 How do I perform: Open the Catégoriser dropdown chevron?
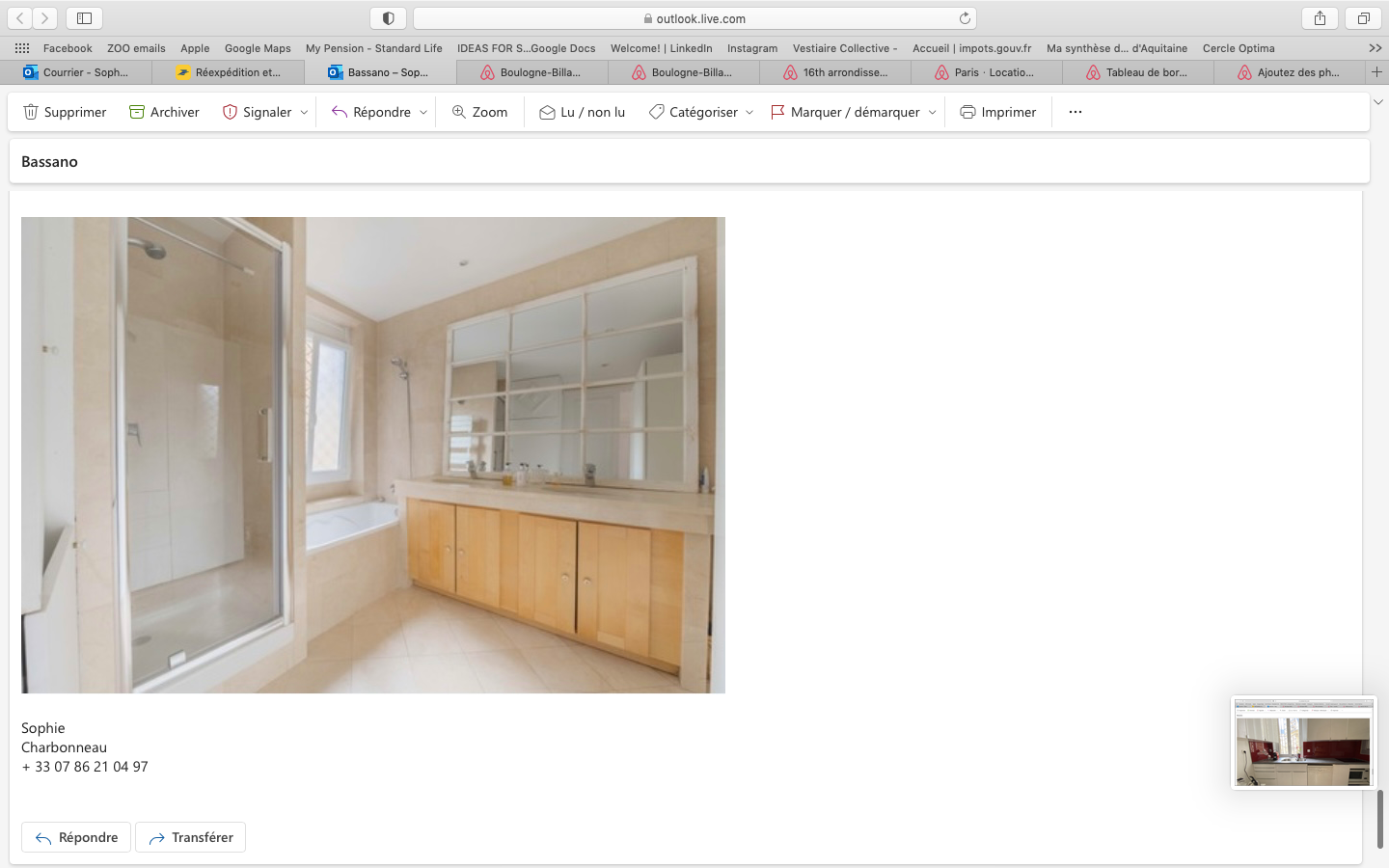click(x=749, y=112)
